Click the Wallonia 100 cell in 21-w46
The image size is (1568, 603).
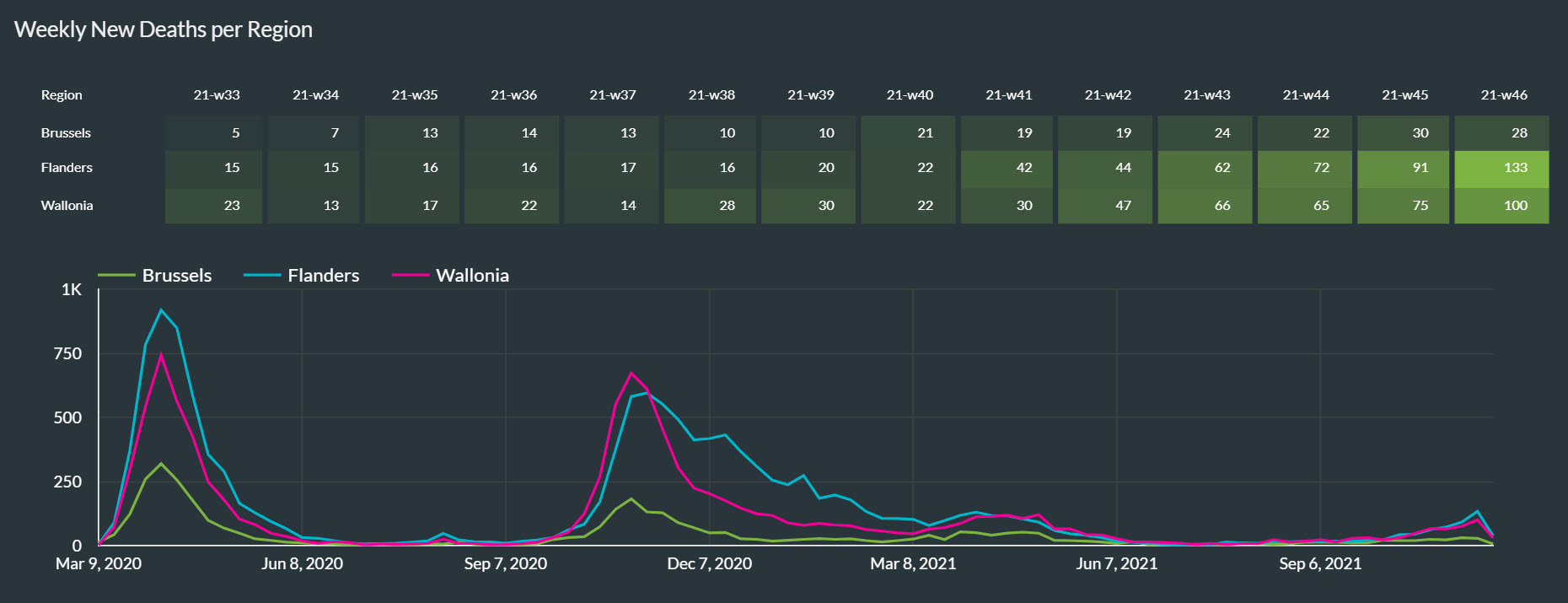click(x=1502, y=206)
